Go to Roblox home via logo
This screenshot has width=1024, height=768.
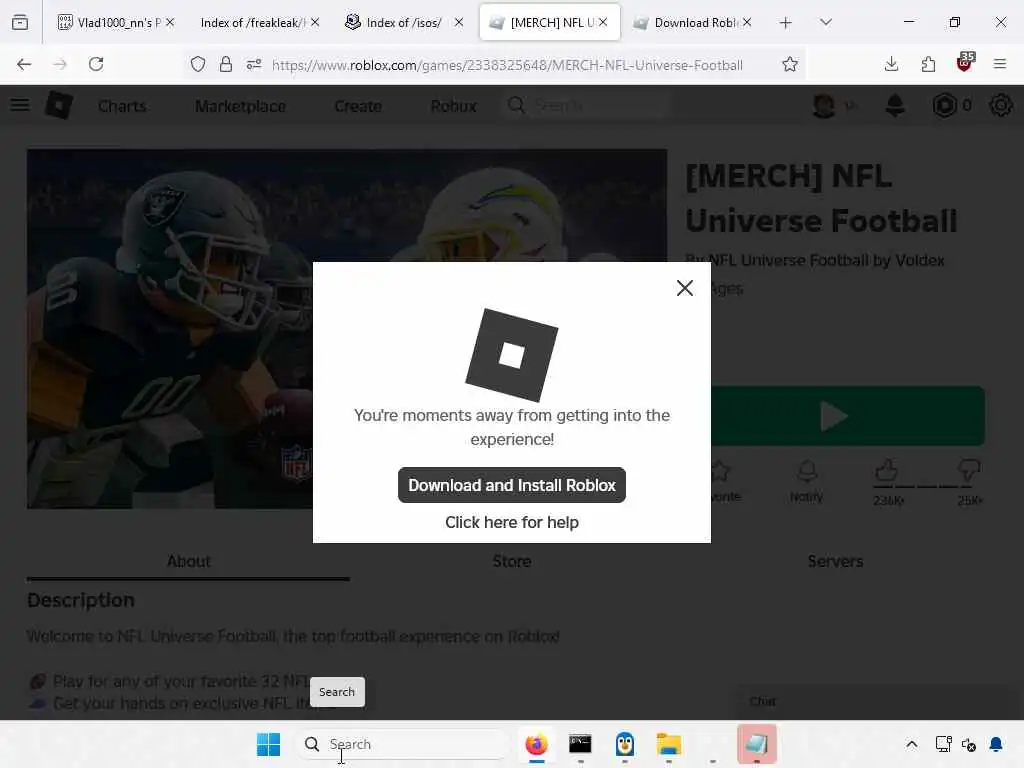click(59, 105)
